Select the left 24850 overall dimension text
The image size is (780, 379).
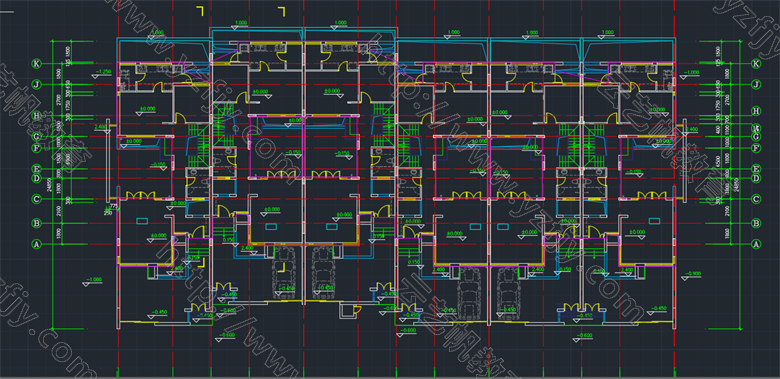point(50,186)
